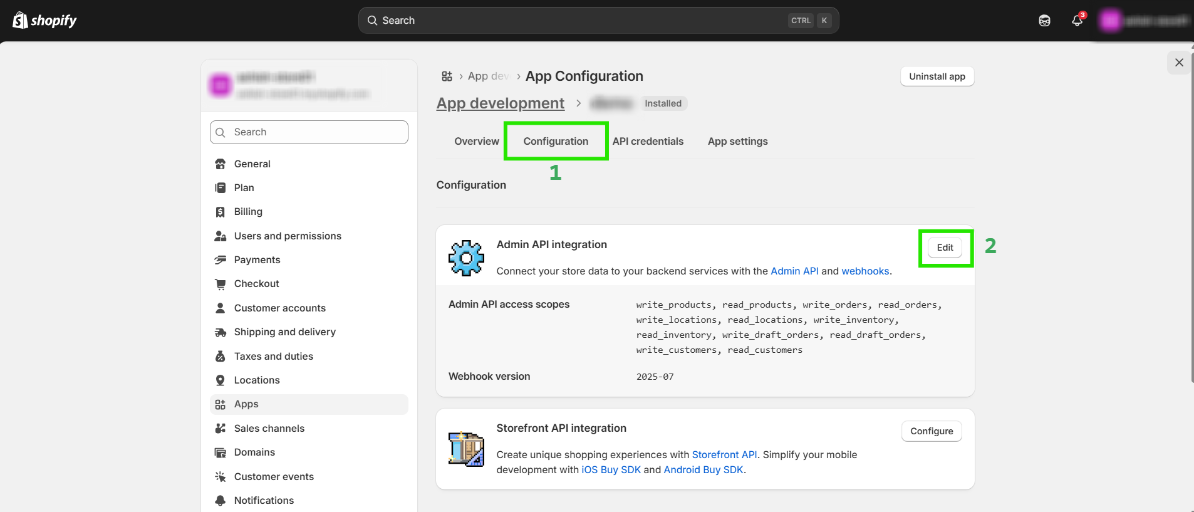
Task: Click the apps grid breadcrumb icon
Action: pyautogui.click(x=447, y=76)
